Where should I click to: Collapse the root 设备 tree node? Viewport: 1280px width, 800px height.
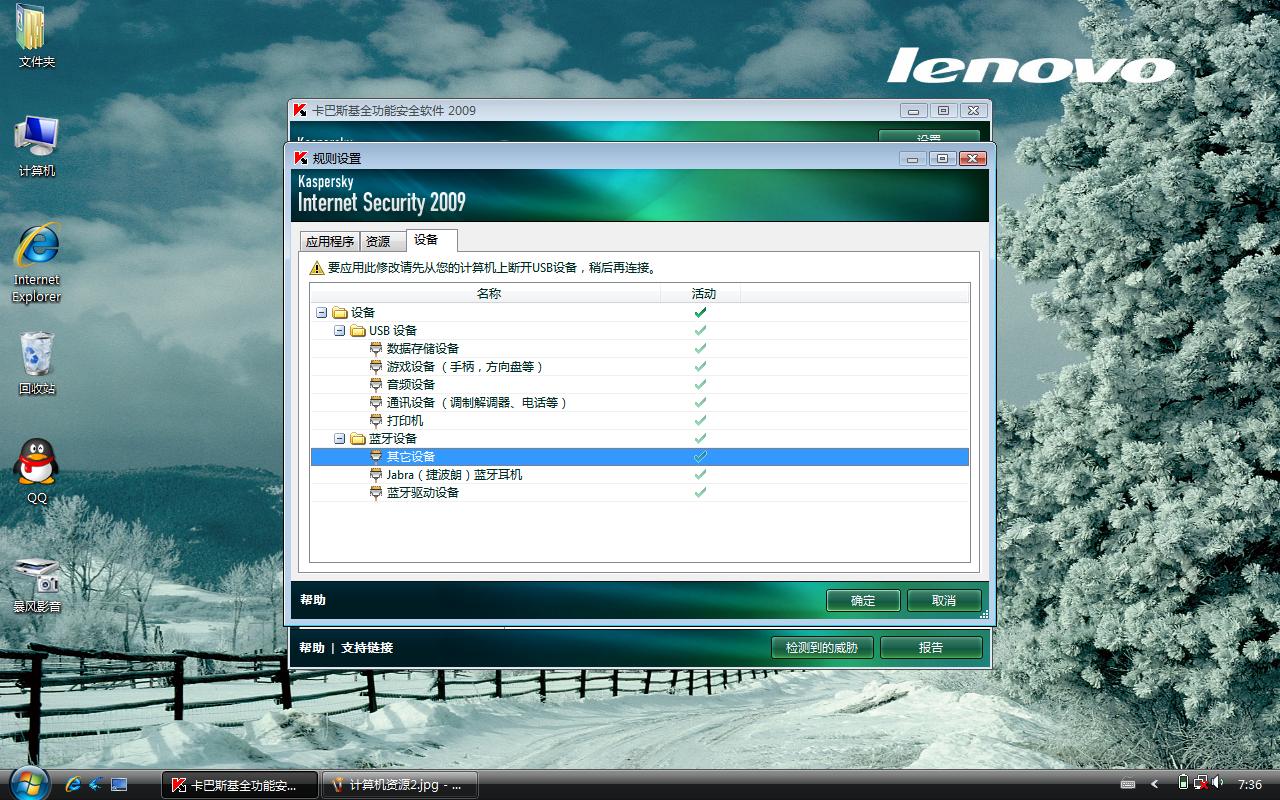(321, 313)
